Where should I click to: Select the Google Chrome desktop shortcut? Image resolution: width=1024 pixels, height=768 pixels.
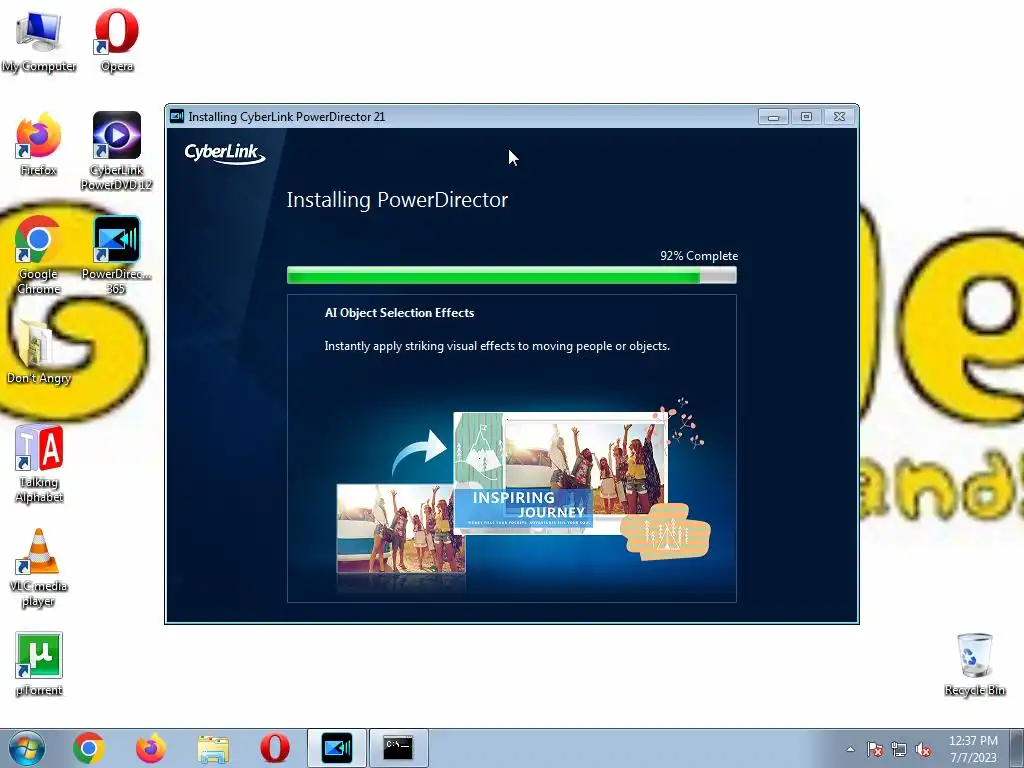click(x=39, y=255)
